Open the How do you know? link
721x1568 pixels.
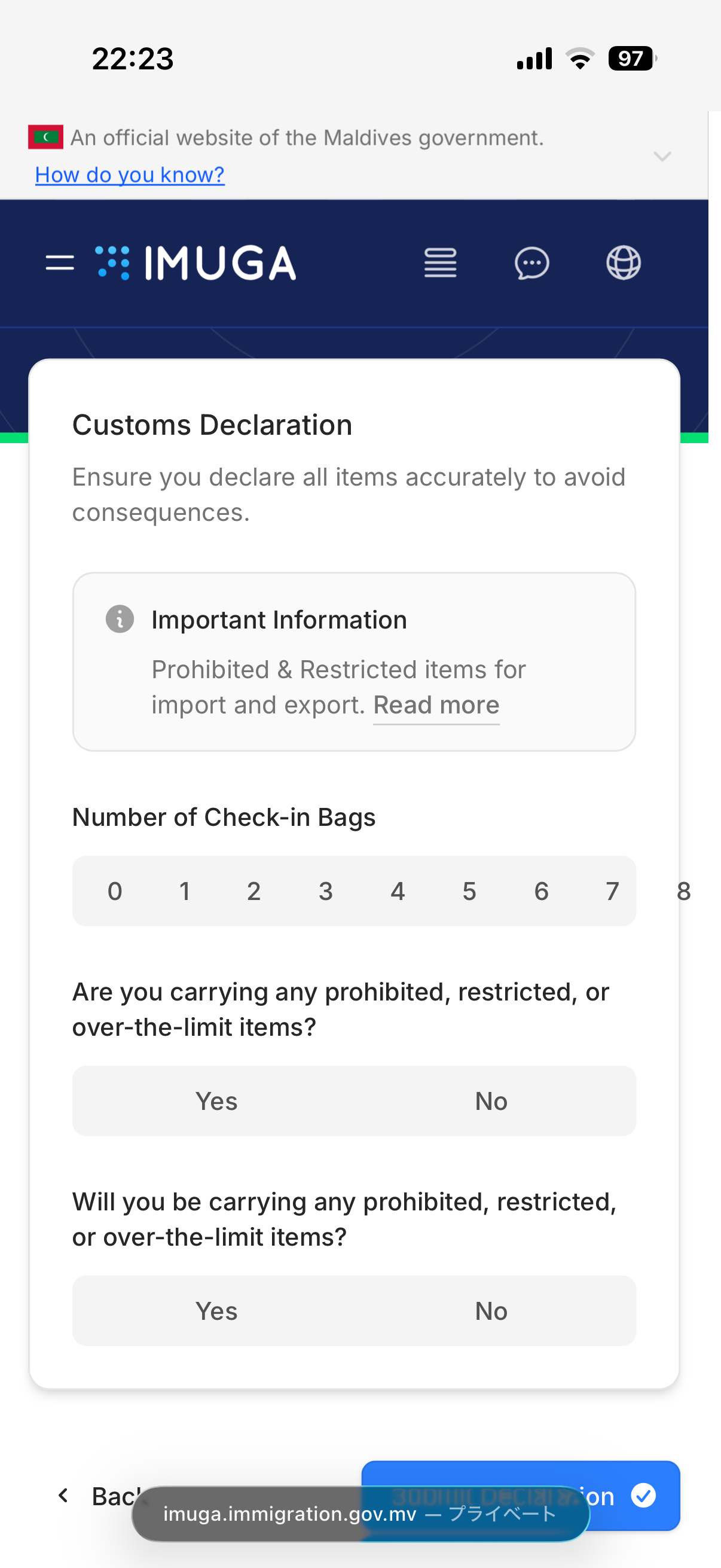(130, 175)
